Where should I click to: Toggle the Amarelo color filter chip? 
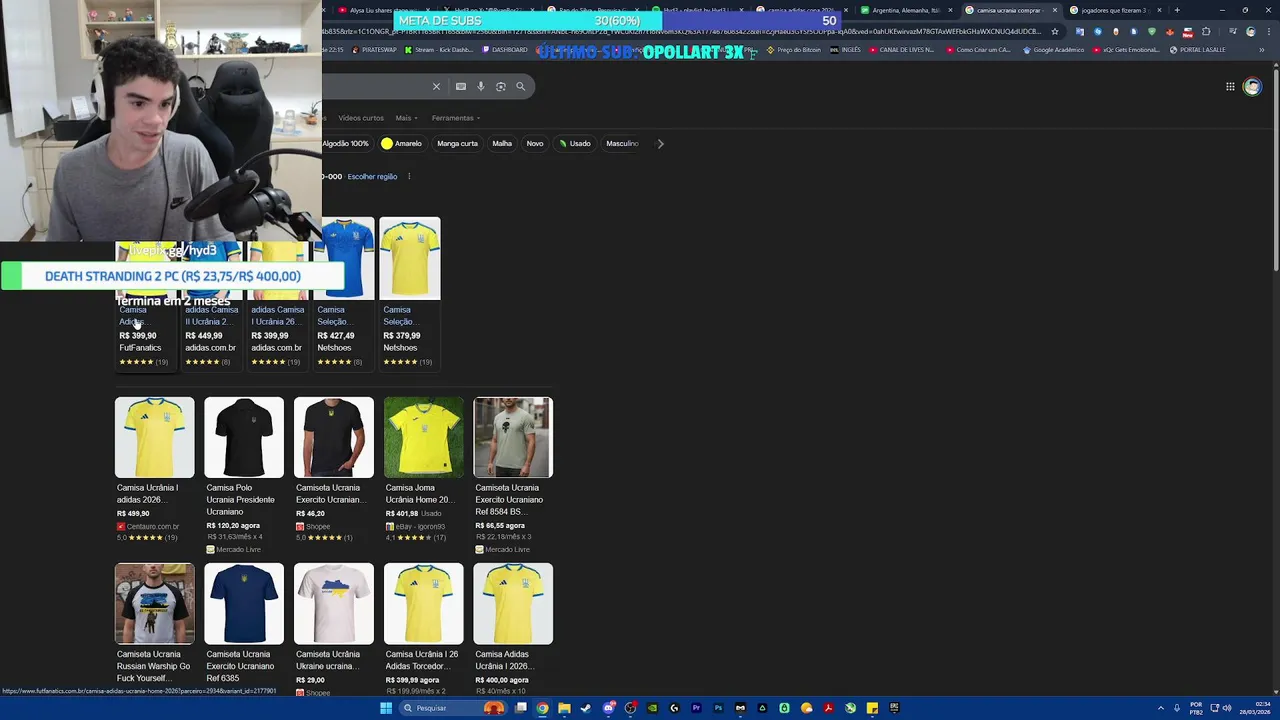pyautogui.click(x=402, y=143)
